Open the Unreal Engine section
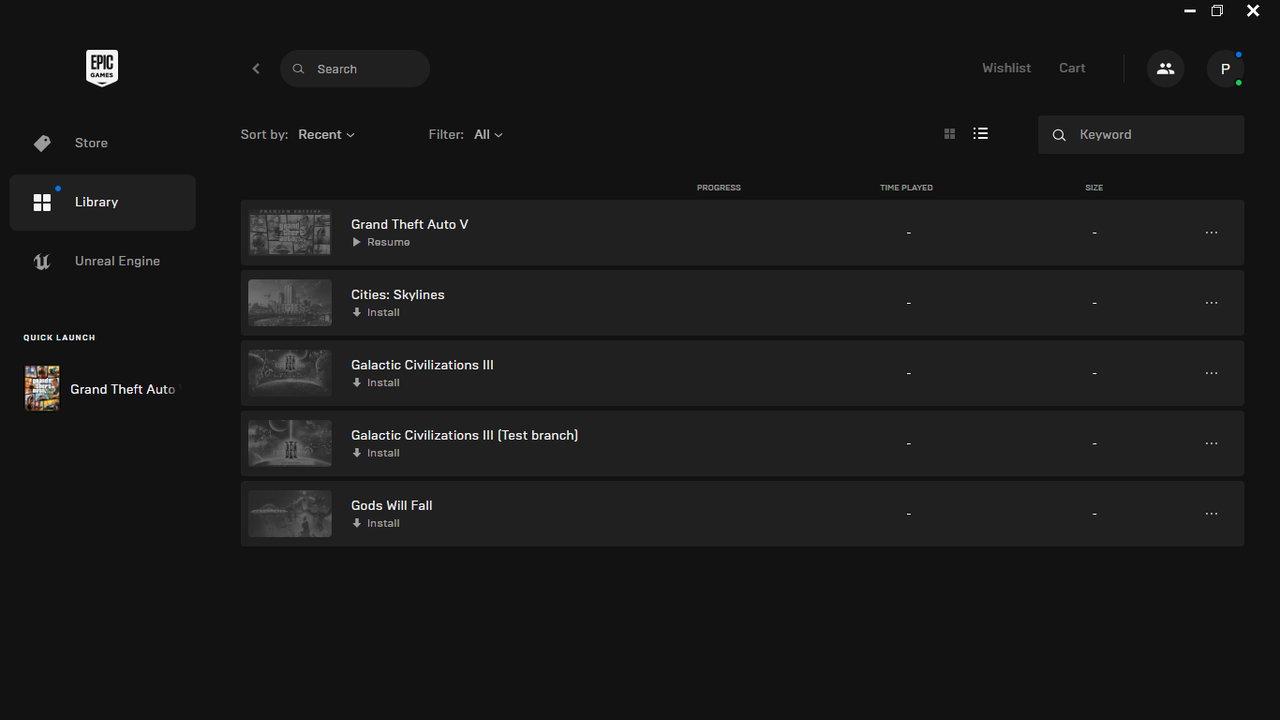Image resolution: width=1280 pixels, height=720 pixels. point(102,261)
